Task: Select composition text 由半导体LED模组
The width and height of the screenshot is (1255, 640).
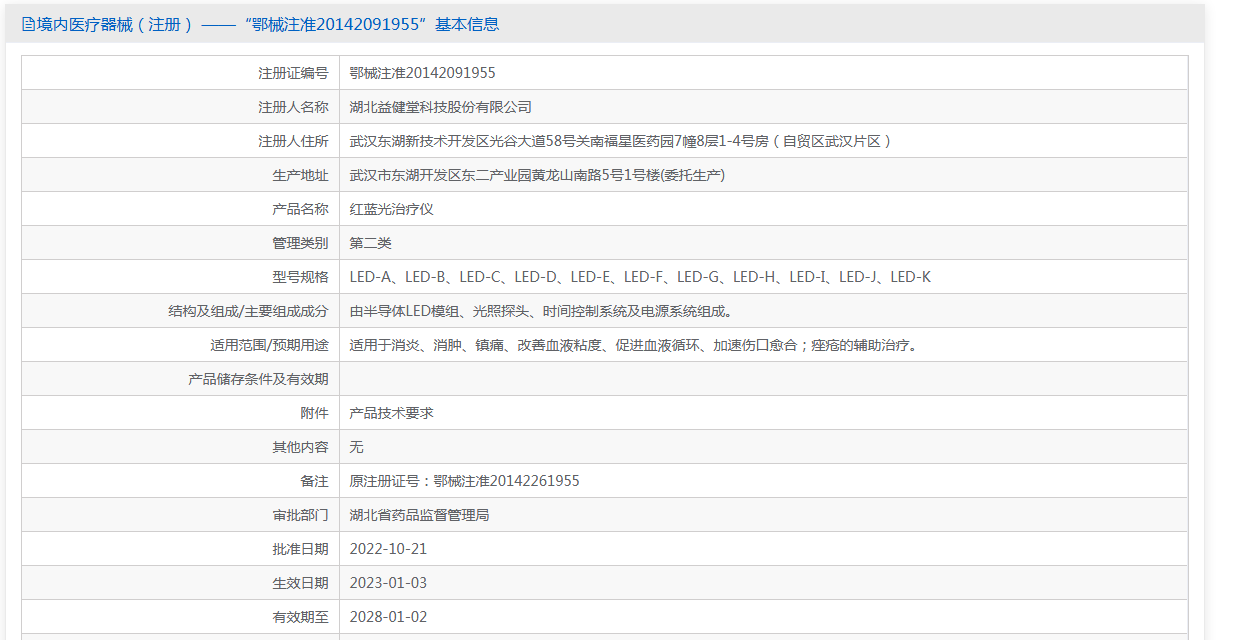Action: tap(541, 311)
